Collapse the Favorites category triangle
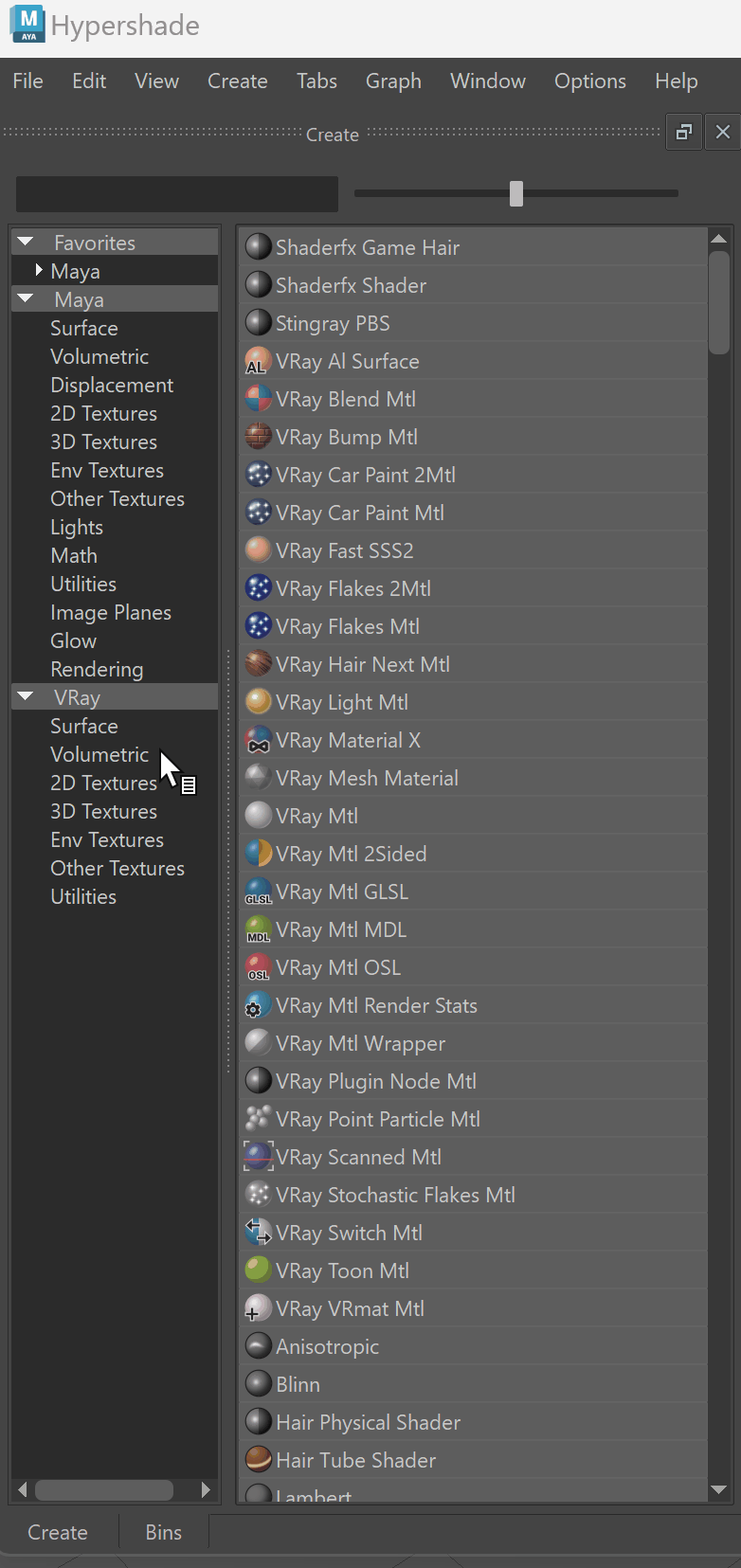 pyautogui.click(x=26, y=243)
